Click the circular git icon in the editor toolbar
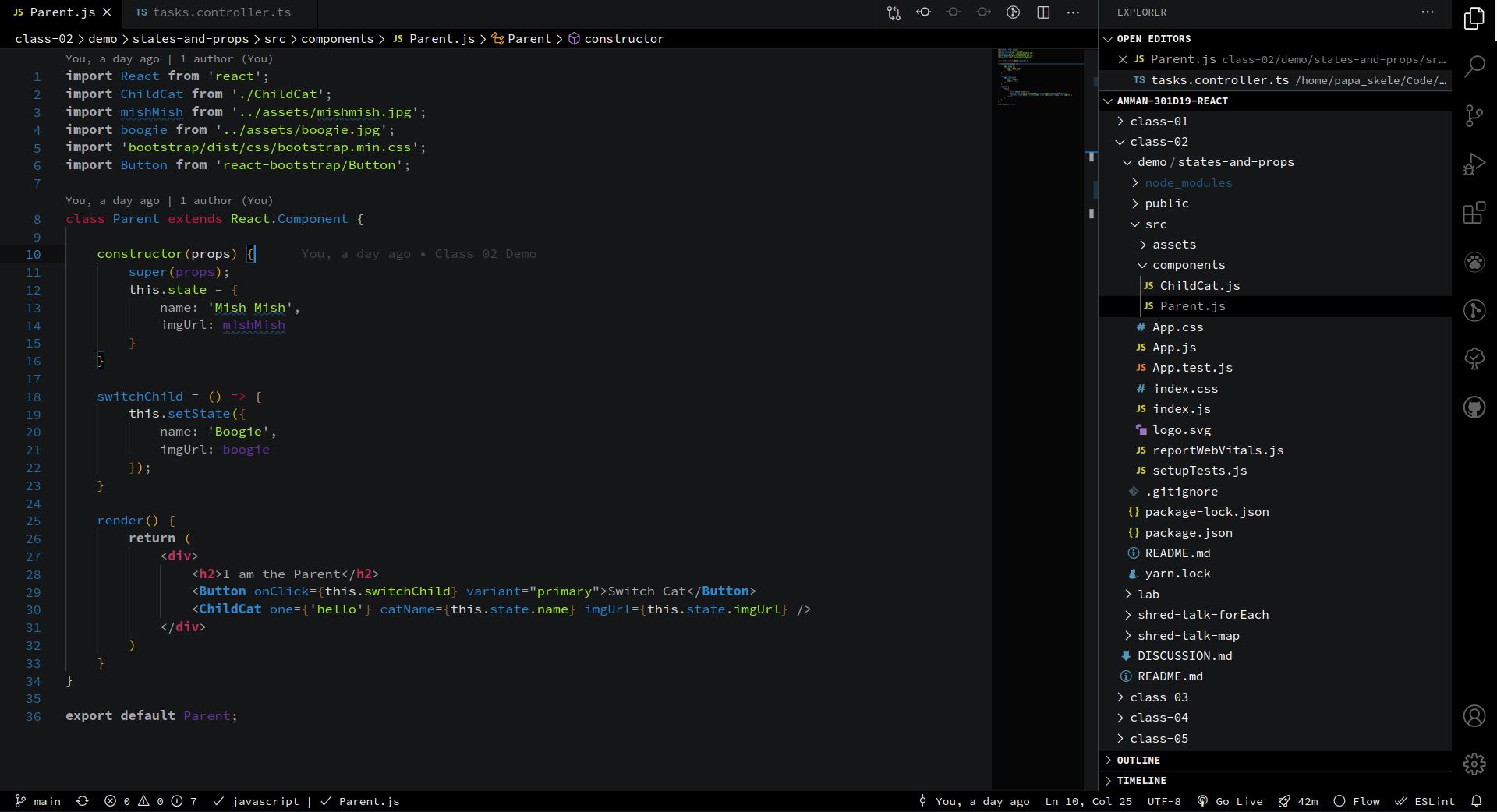The height and width of the screenshot is (812, 1497). 1013,12
